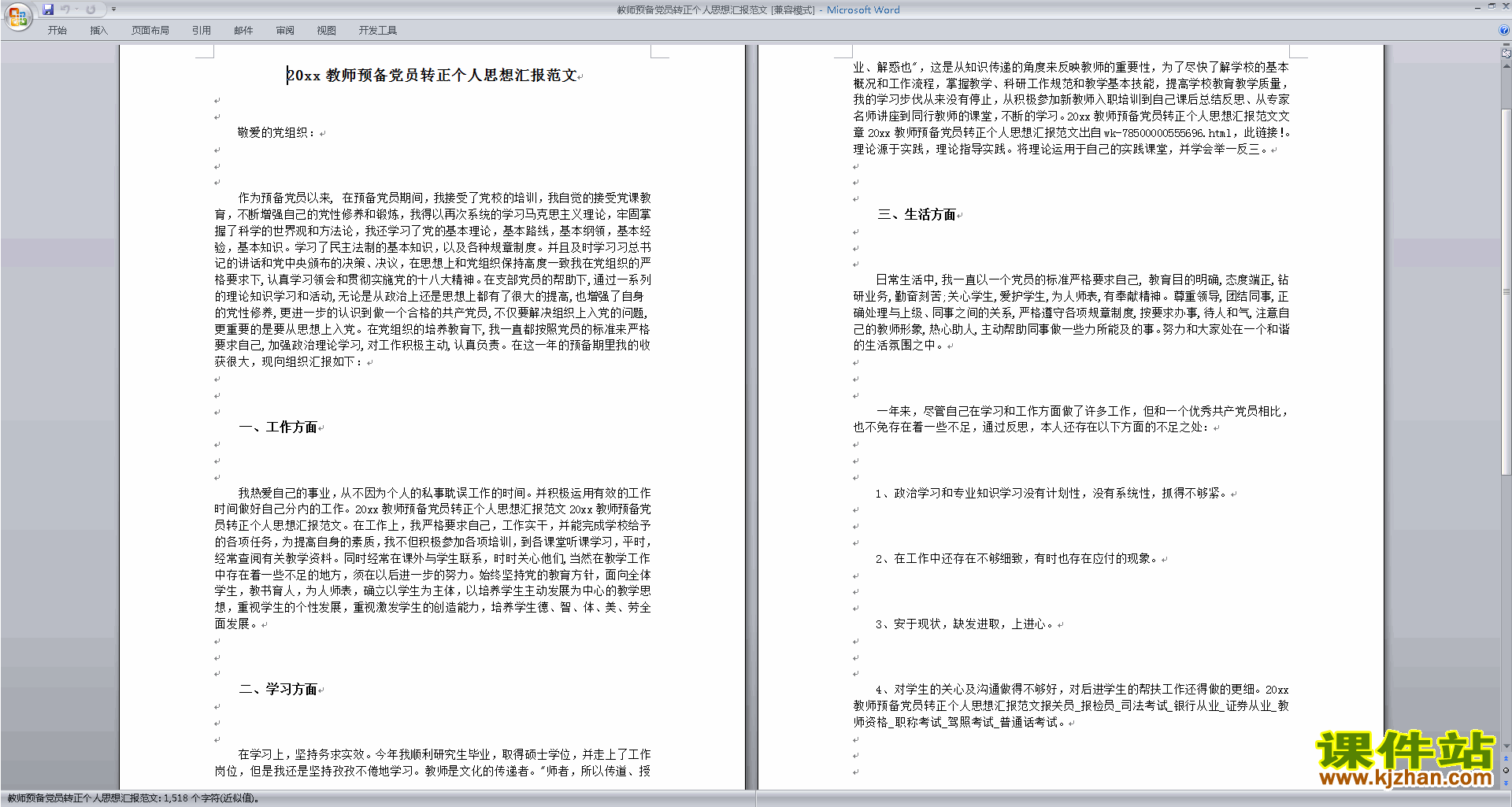Customize the Quick Access Toolbar dropdown
The height and width of the screenshot is (807, 1512).
coord(113,9)
